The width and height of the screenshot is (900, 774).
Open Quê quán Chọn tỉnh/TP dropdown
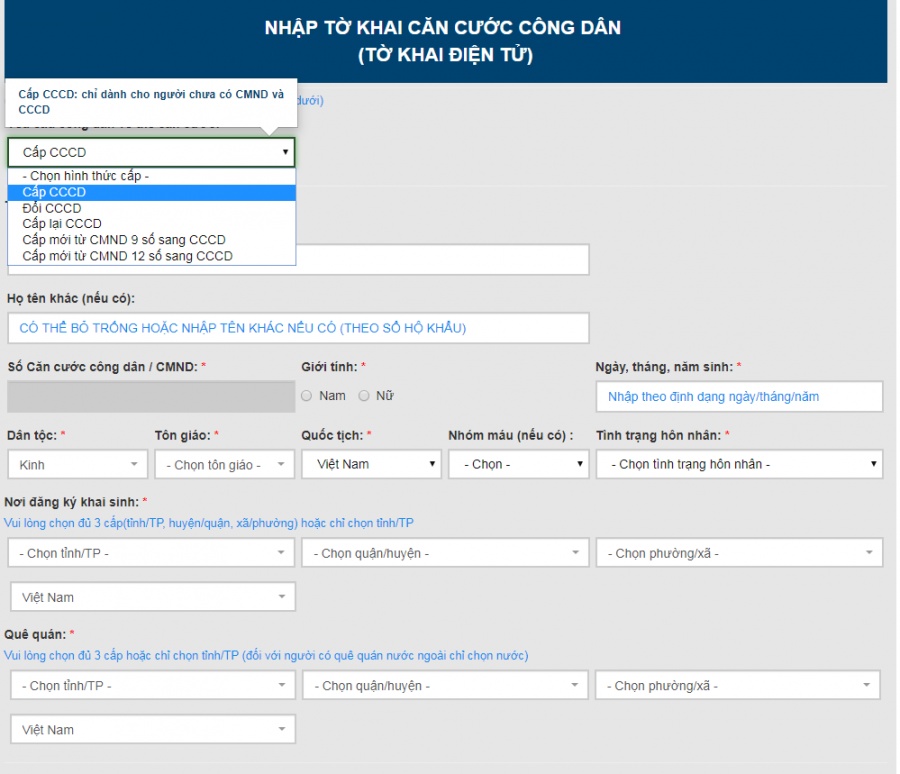click(x=153, y=685)
